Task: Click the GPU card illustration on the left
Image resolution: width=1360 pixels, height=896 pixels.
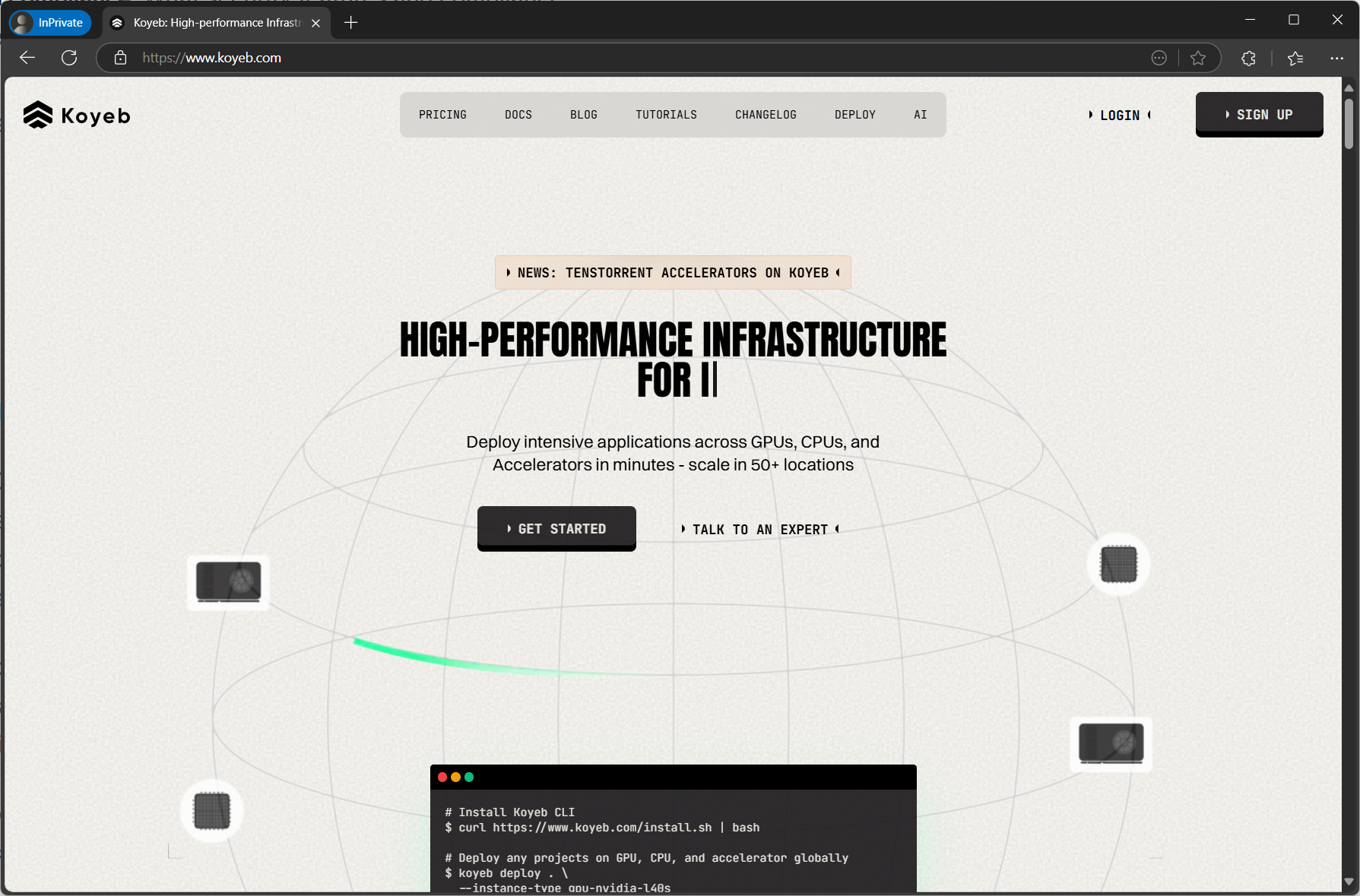Action: [229, 583]
